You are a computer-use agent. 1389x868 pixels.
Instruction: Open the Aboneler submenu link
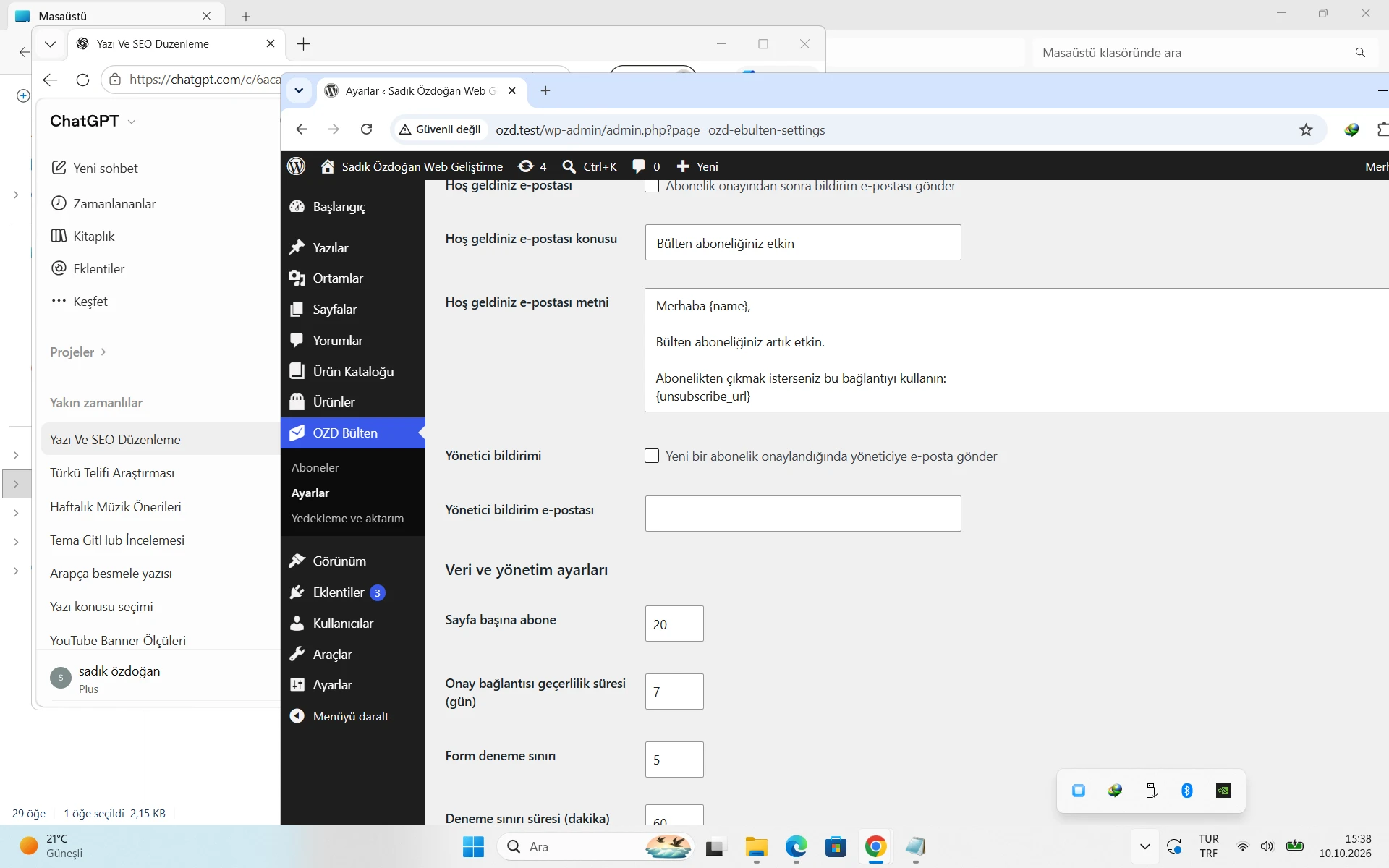tap(315, 467)
